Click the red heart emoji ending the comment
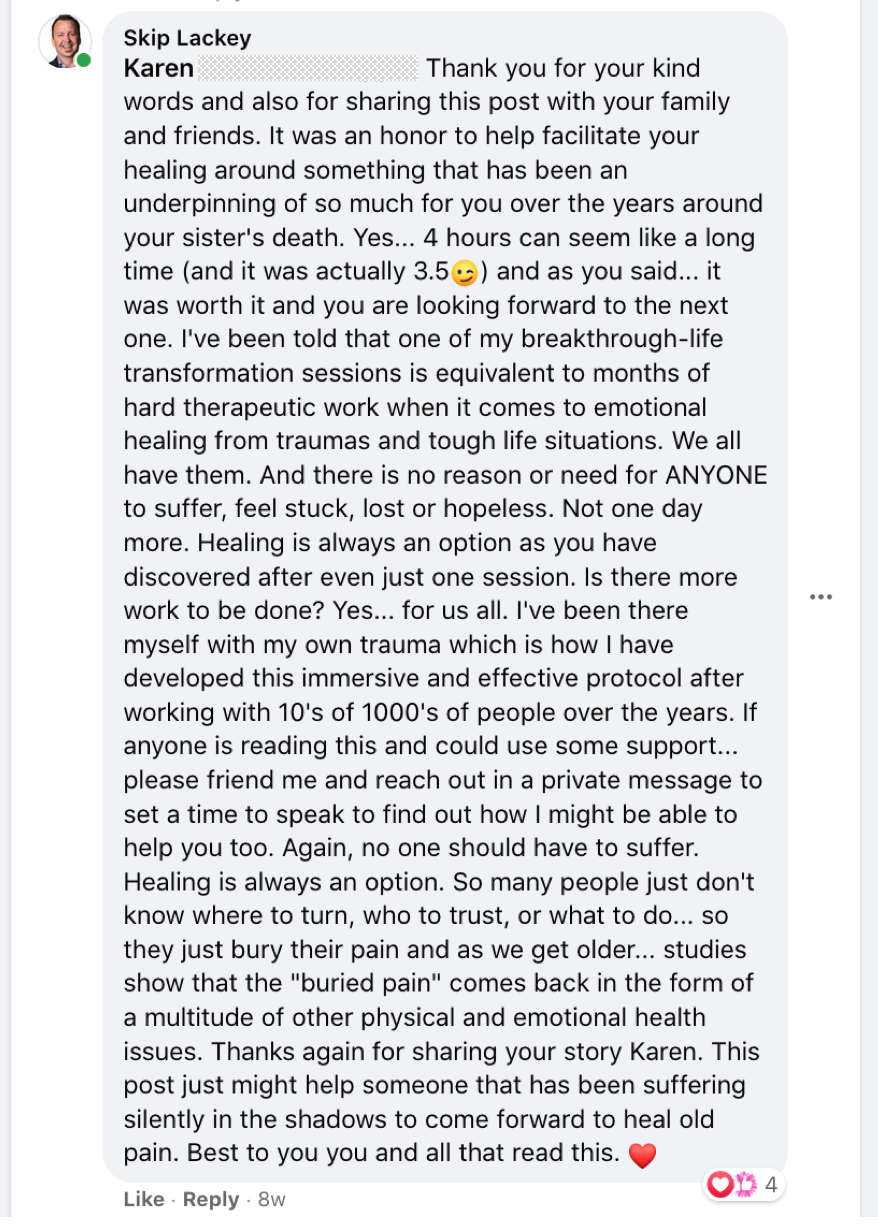This screenshot has width=878, height=1224. 642,1155
